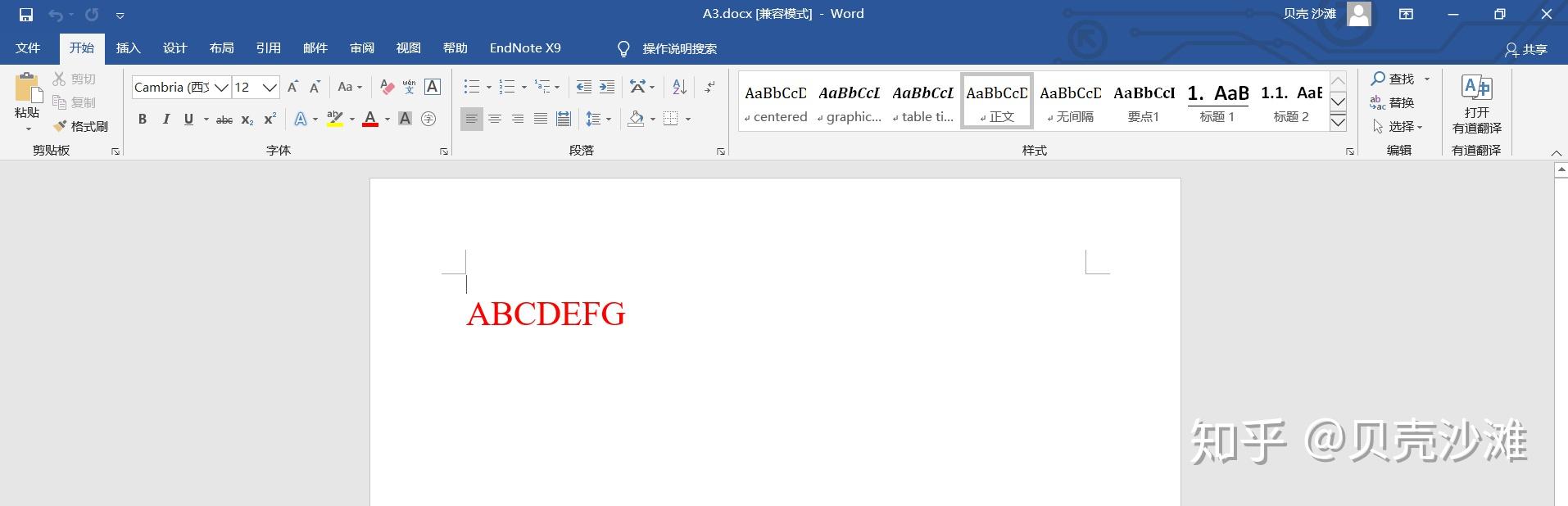Image resolution: width=1568 pixels, height=506 pixels.
Task: Click 打开有道翻译 translate button
Action: tap(1477, 104)
